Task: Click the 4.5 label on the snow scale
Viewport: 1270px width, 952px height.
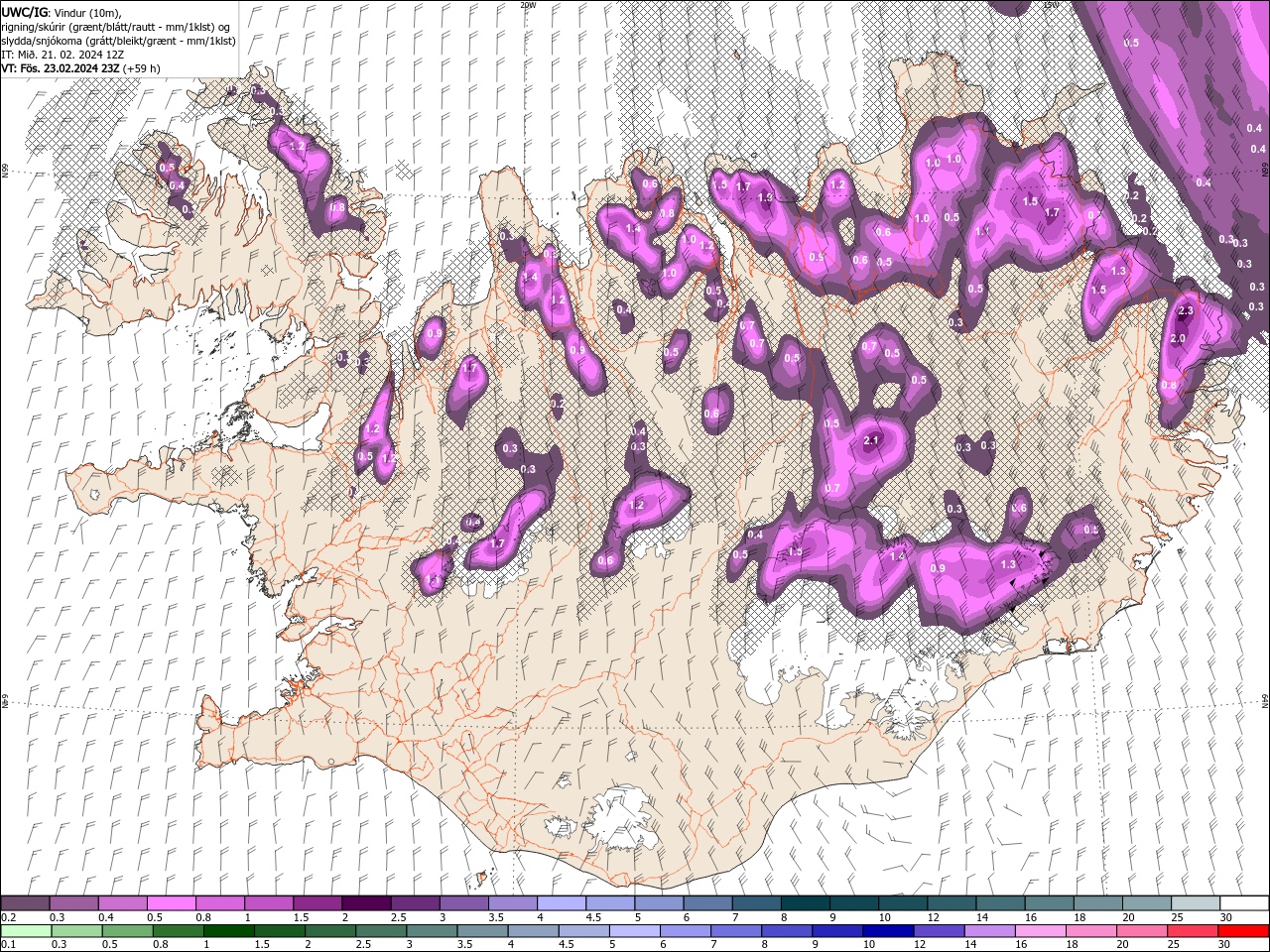Action: (593, 917)
